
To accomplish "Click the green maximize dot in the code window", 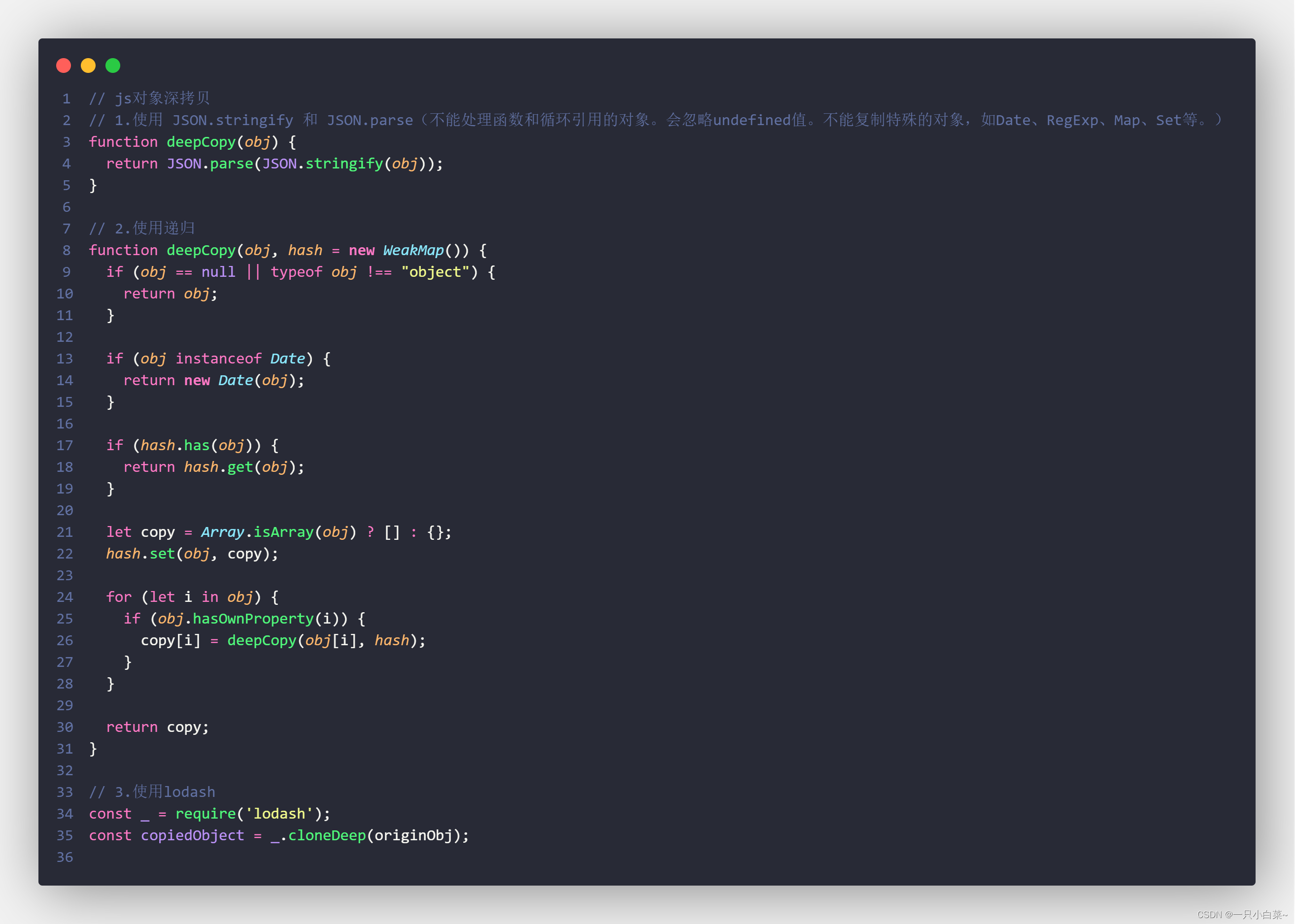I will [113, 66].
